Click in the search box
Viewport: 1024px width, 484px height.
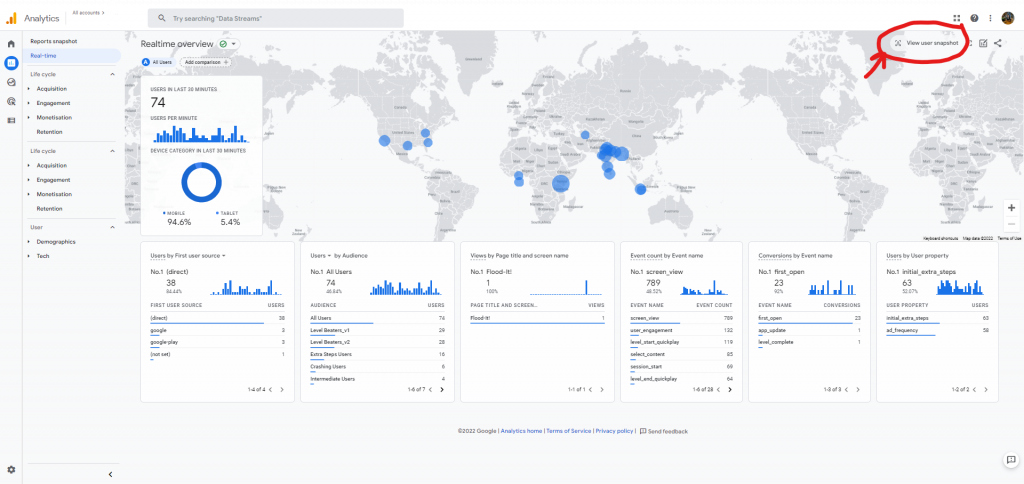point(275,18)
